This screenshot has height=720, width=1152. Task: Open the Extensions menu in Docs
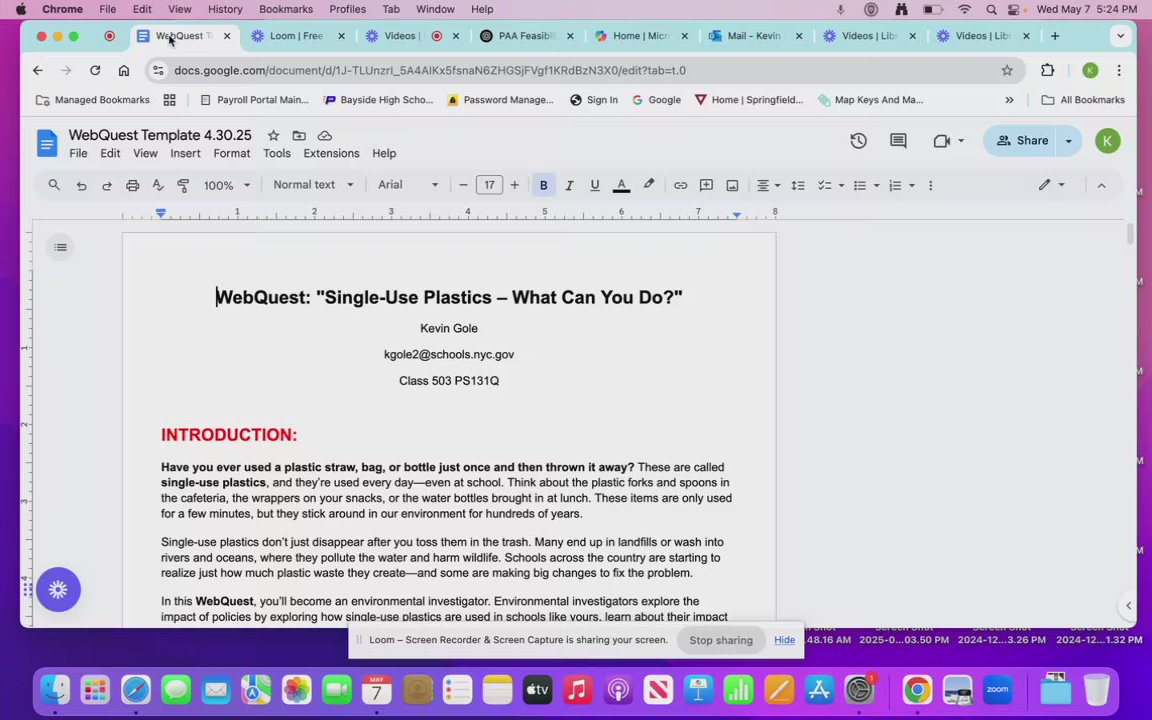pyautogui.click(x=331, y=154)
